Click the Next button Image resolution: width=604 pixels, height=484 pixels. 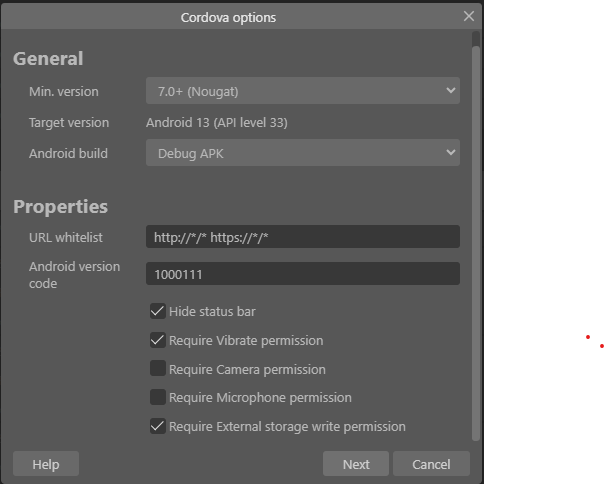[356, 464]
